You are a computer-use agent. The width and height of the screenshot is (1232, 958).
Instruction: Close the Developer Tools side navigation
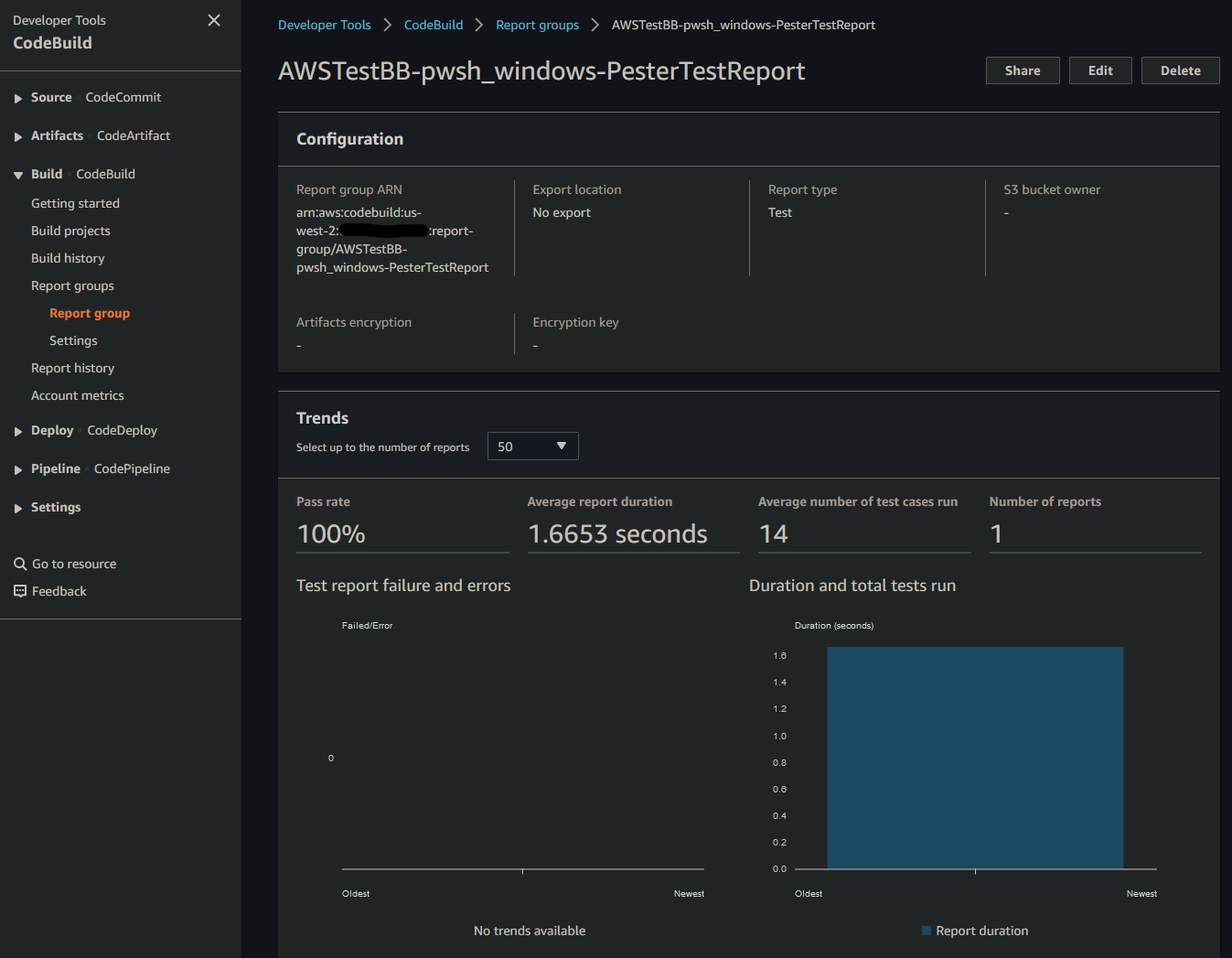[x=214, y=20]
